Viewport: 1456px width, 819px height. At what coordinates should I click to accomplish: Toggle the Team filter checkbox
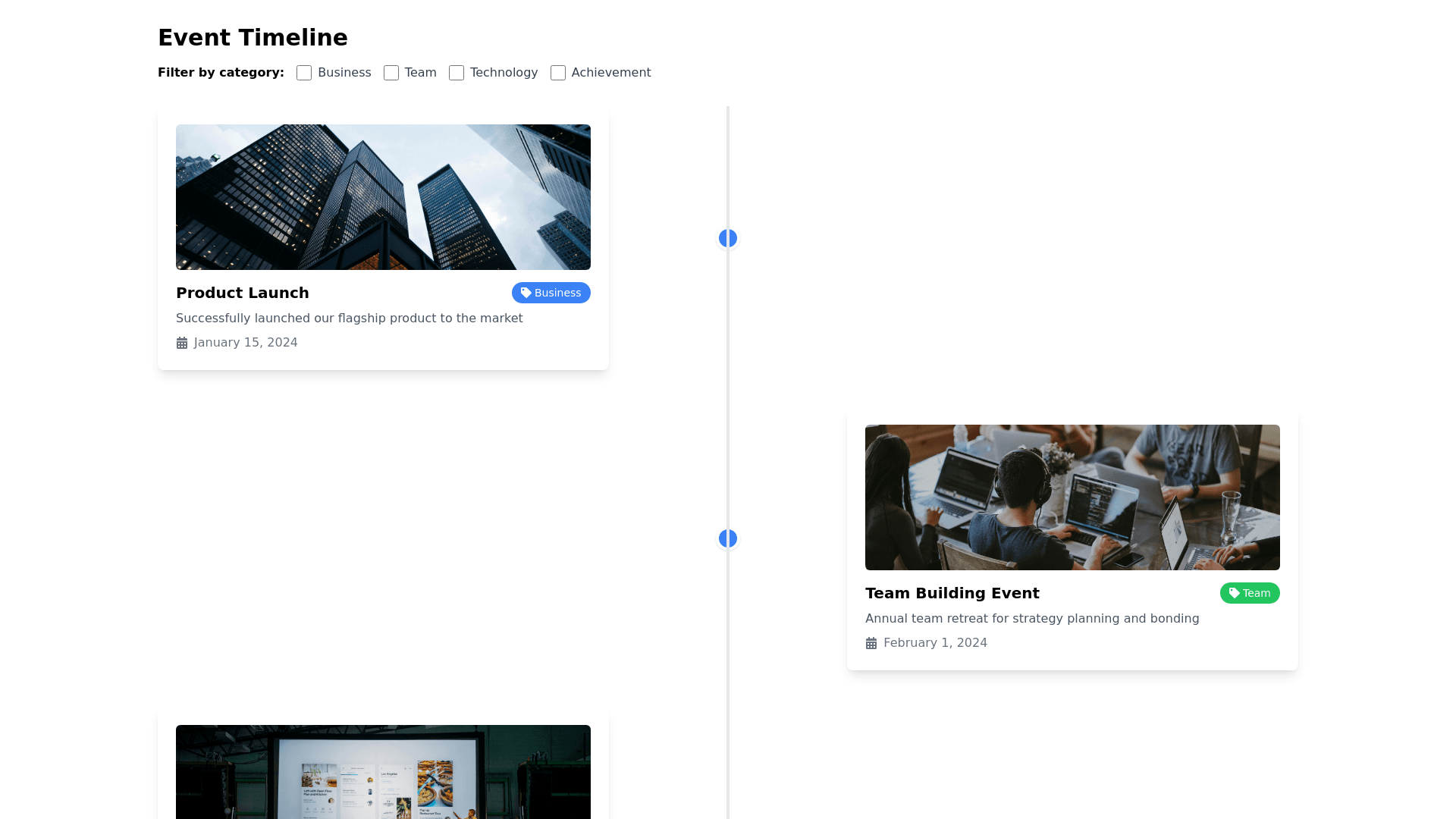click(x=391, y=73)
